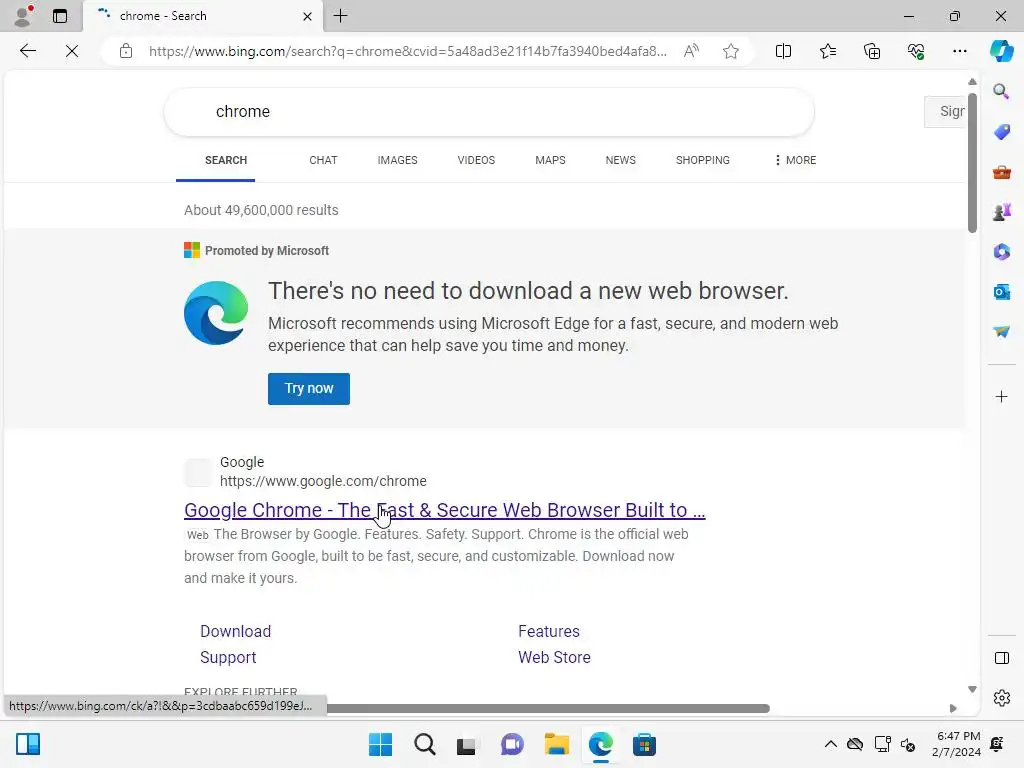
Task: Add sidebar app with plus icon
Action: pos(1001,396)
